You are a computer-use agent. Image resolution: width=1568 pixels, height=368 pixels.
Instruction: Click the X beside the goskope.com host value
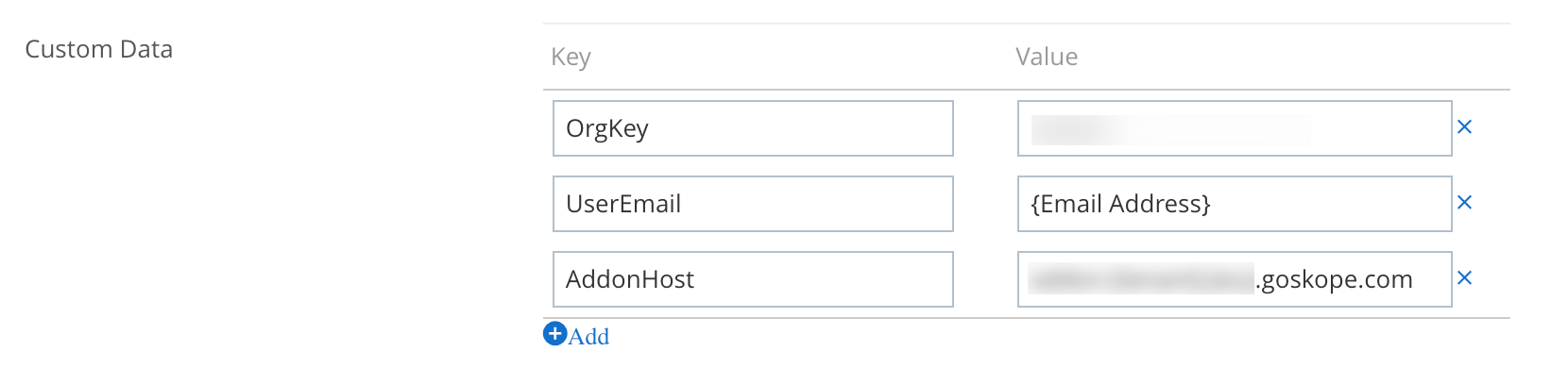tap(1464, 278)
